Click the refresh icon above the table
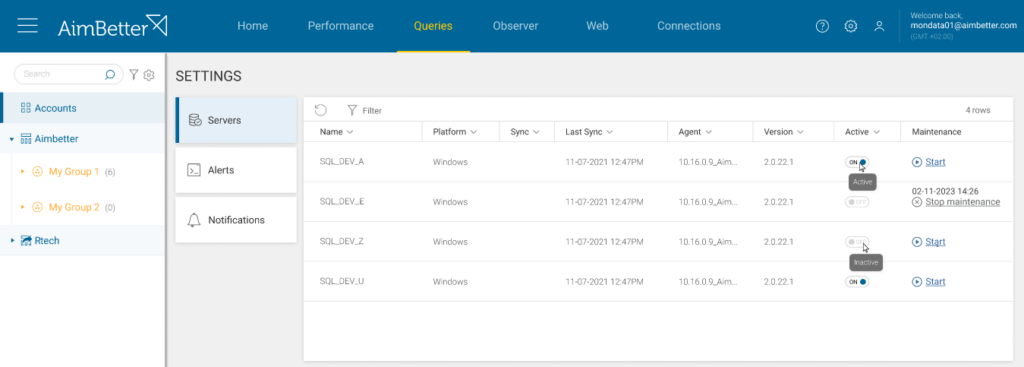 [321, 110]
